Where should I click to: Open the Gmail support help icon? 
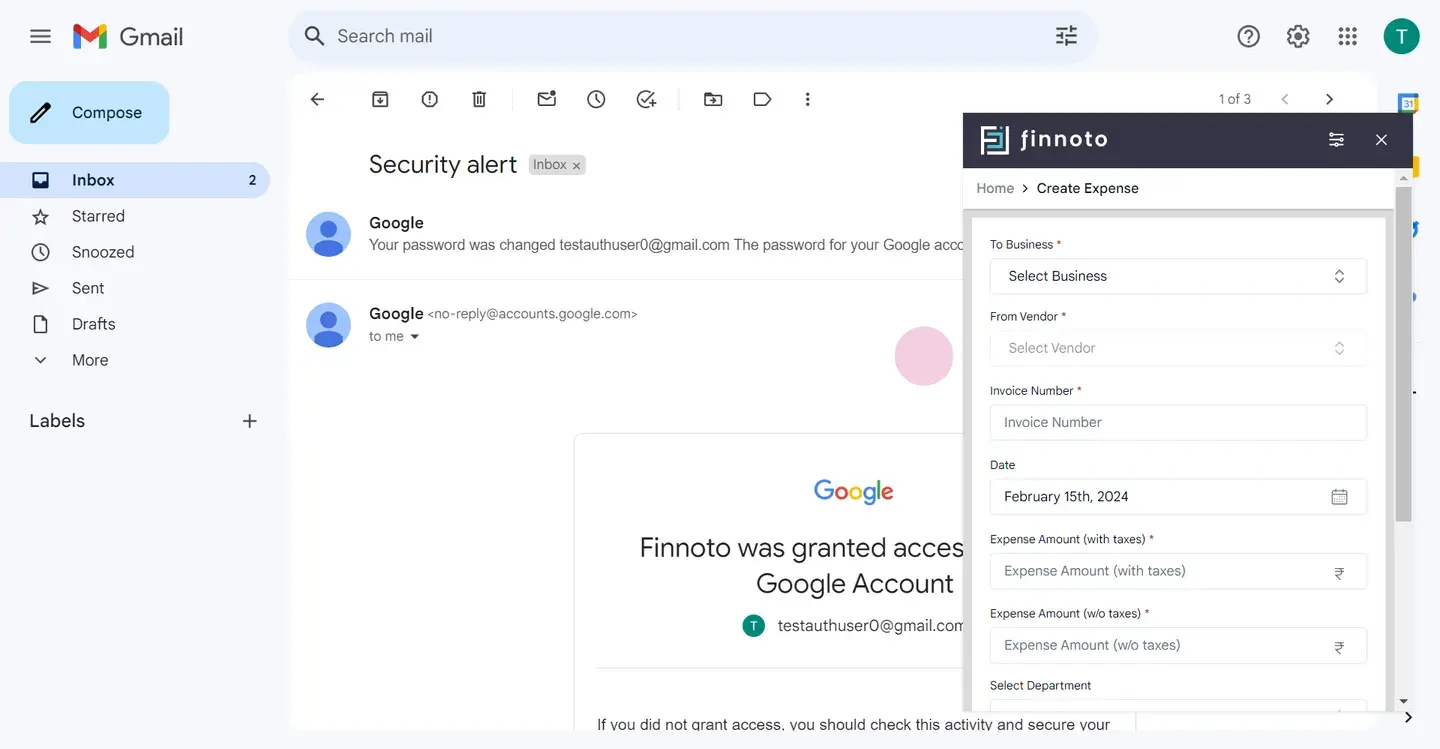click(x=1248, y=37)
